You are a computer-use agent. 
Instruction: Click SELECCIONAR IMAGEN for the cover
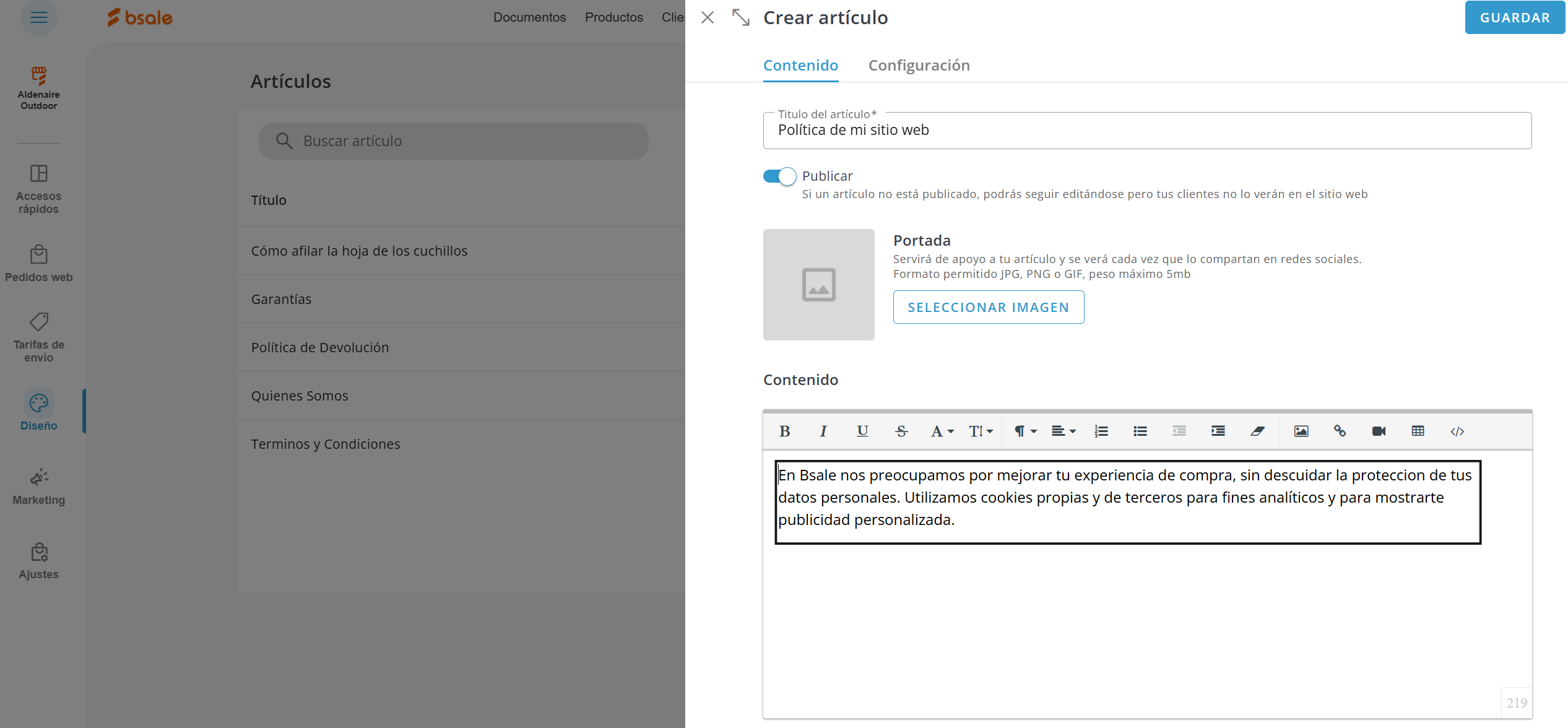[988, 308]
